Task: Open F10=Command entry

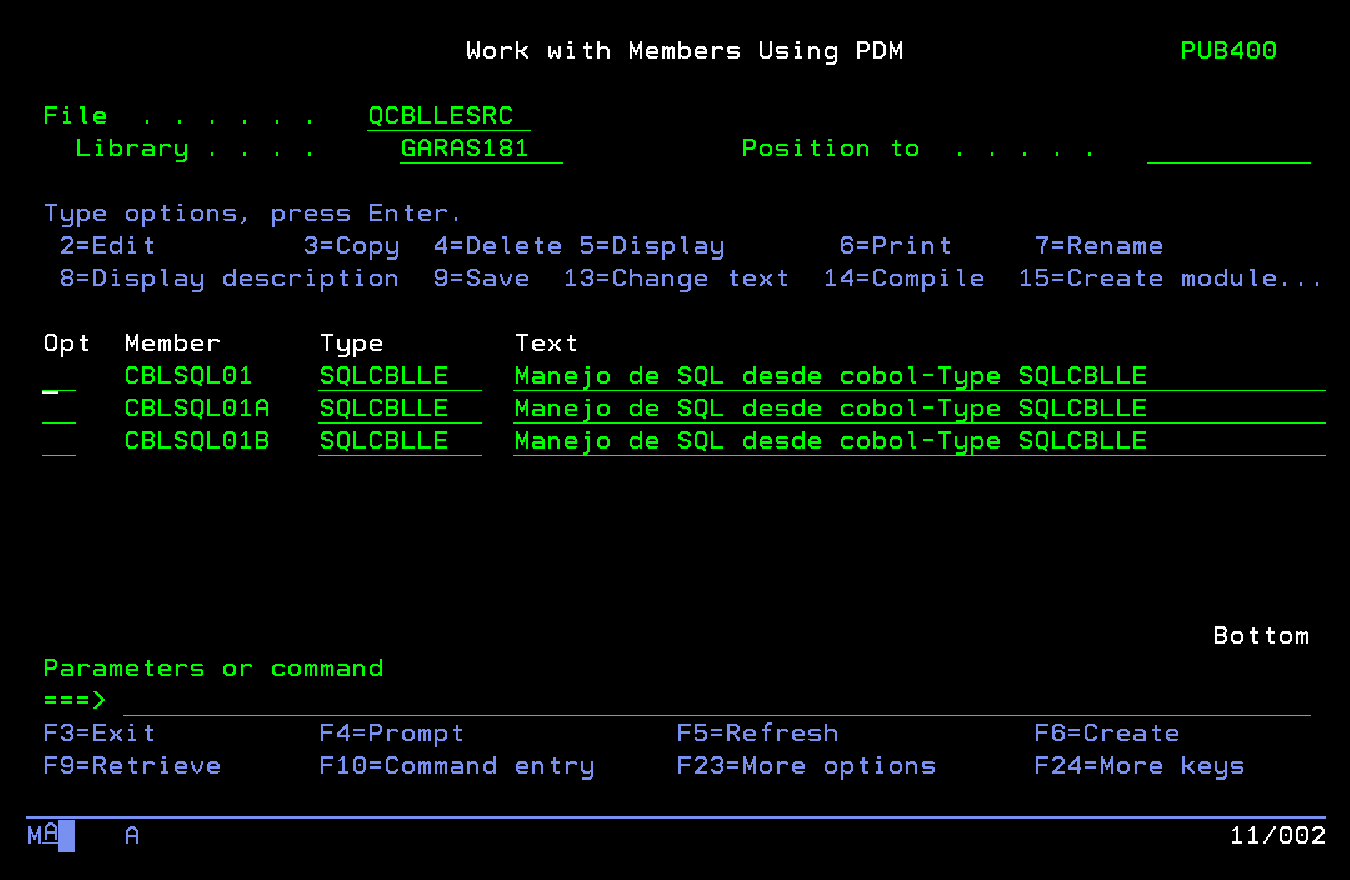Action: (456, 766)
